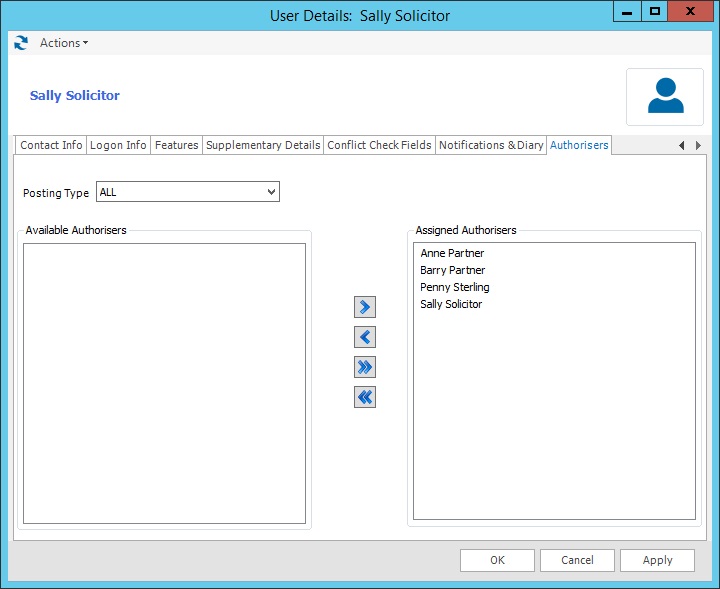The image size is (720, 589).
Task: Select Anne Partner in Assigned Authorisers
Action: click(452, 253)
